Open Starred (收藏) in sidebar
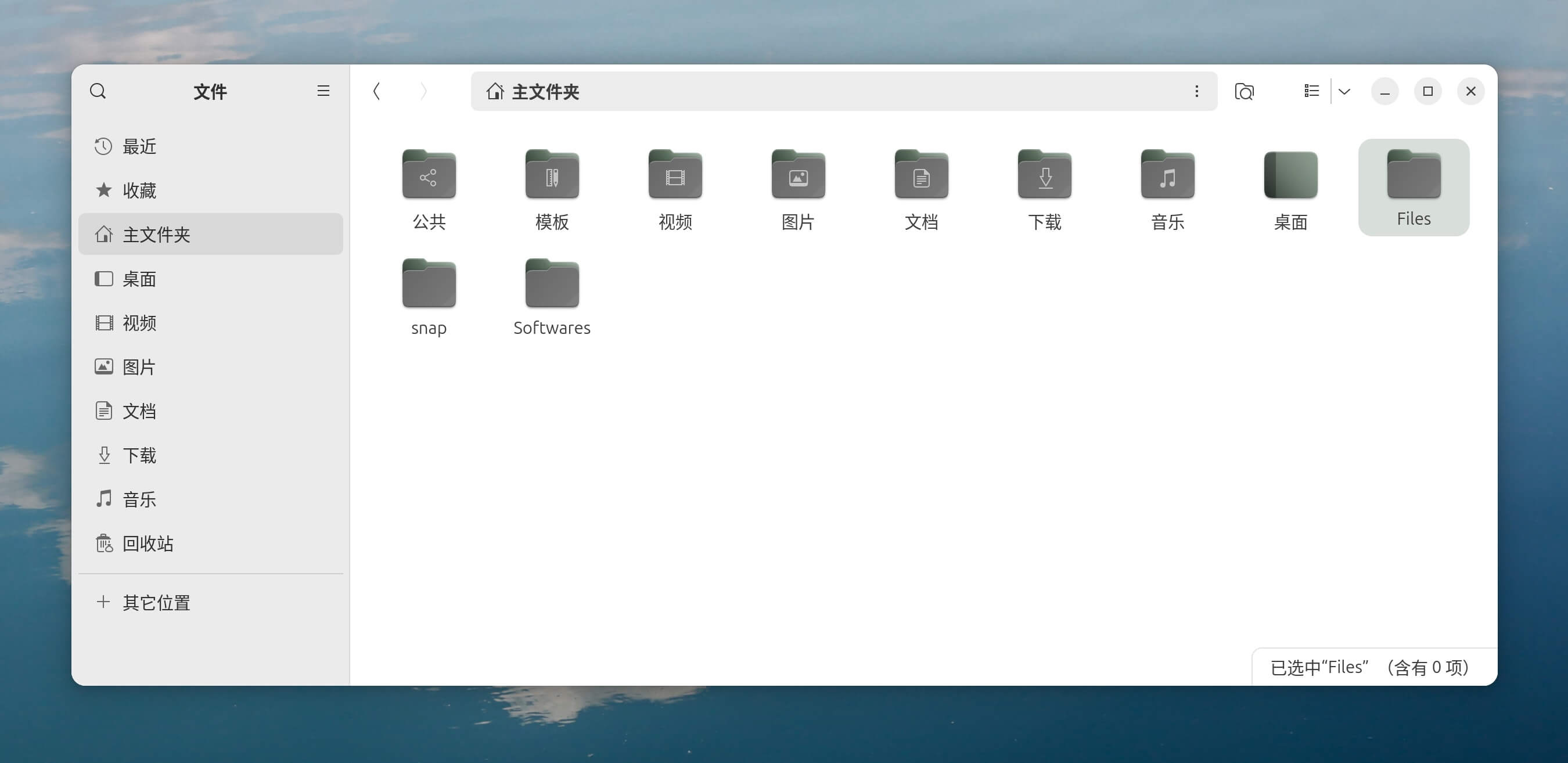 coord(139,190)
